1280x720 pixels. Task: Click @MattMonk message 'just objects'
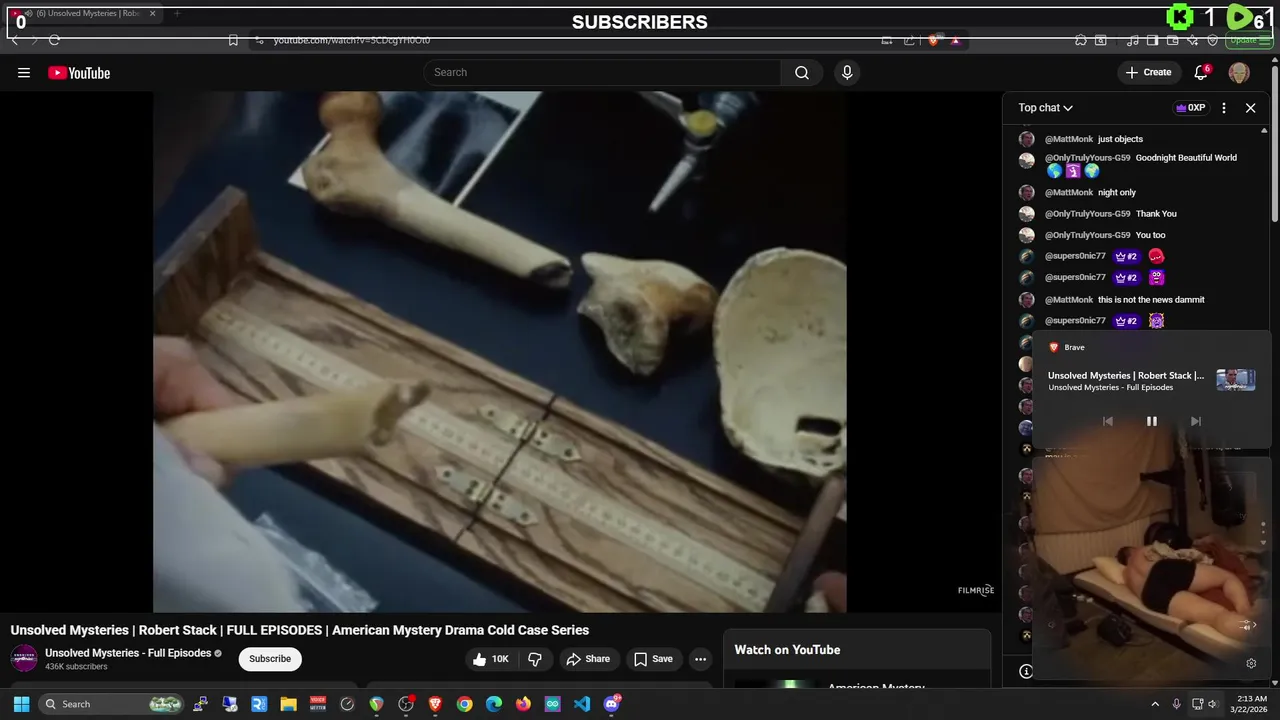coord(1120,139)
